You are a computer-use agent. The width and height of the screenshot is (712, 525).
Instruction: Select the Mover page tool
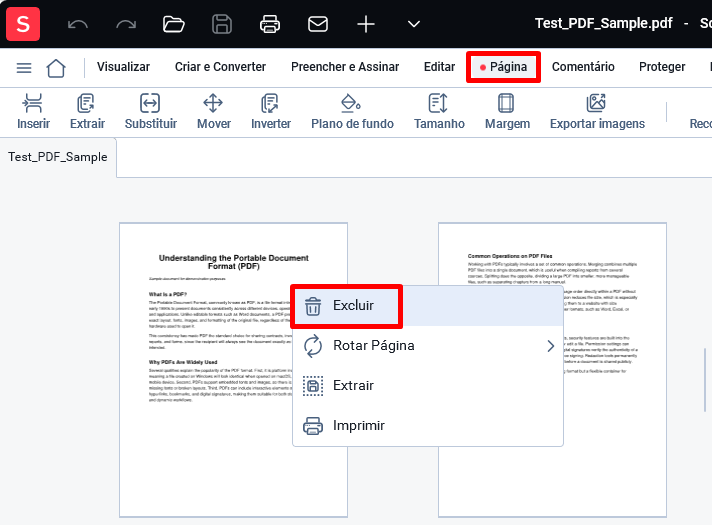pos(213,112)
